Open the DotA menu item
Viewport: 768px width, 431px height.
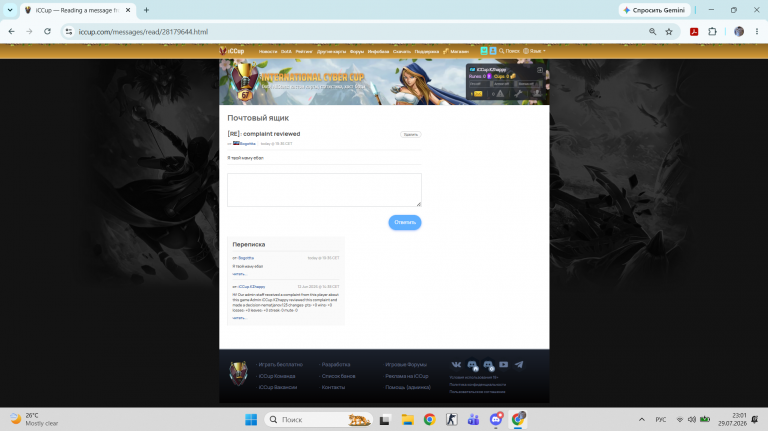pos(286,51)
